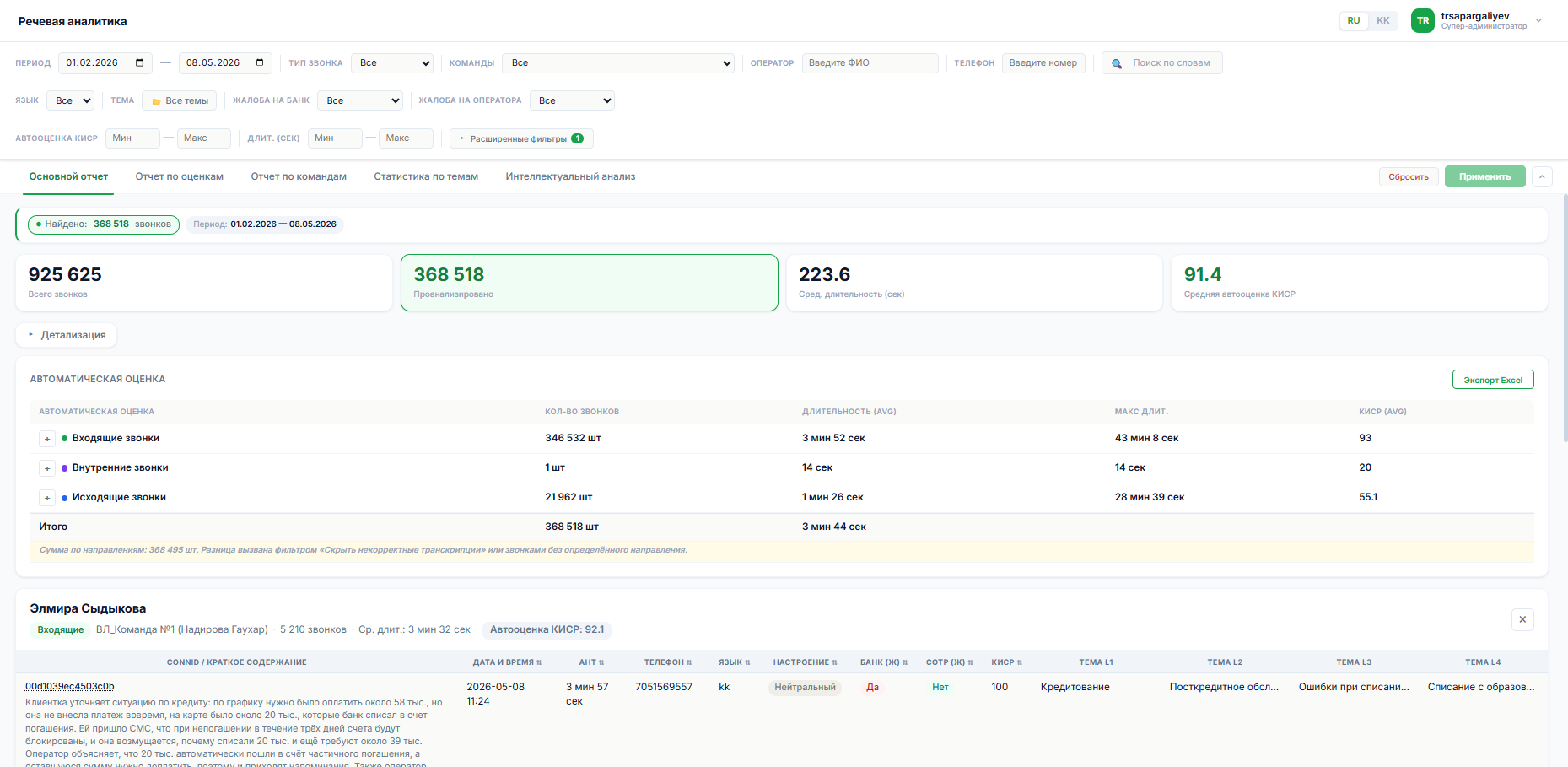
Task: Click the 'Сбросить' button
Action: 1409,176
